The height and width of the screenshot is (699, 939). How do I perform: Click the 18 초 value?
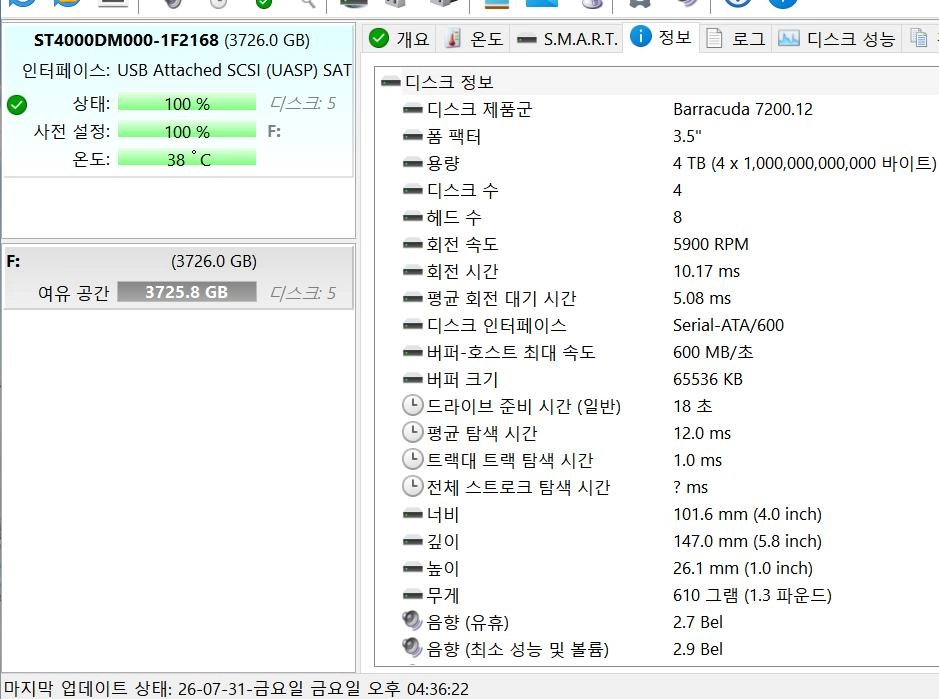693,406
